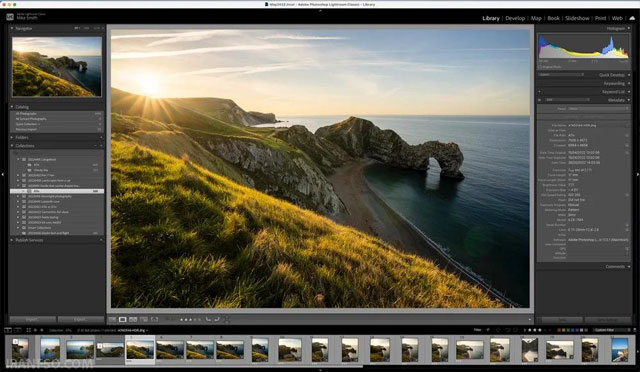Collapse the Collections panel
Screen dimensions: 640x372
point(12,145)
